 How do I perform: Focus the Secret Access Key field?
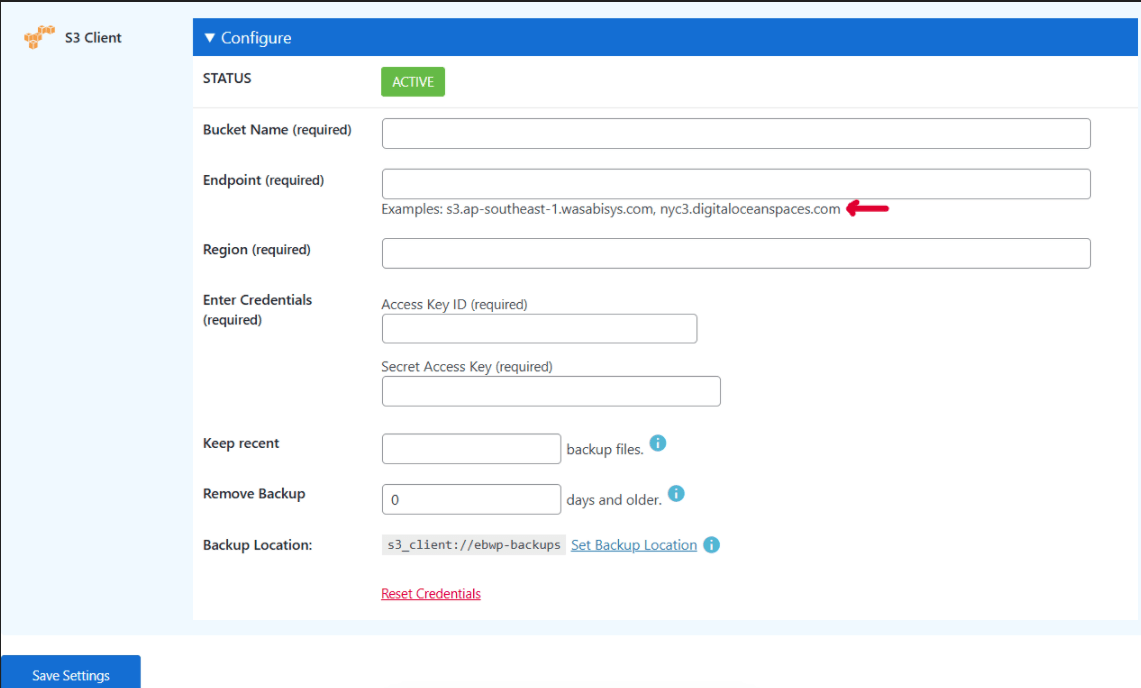coord(550,391)
